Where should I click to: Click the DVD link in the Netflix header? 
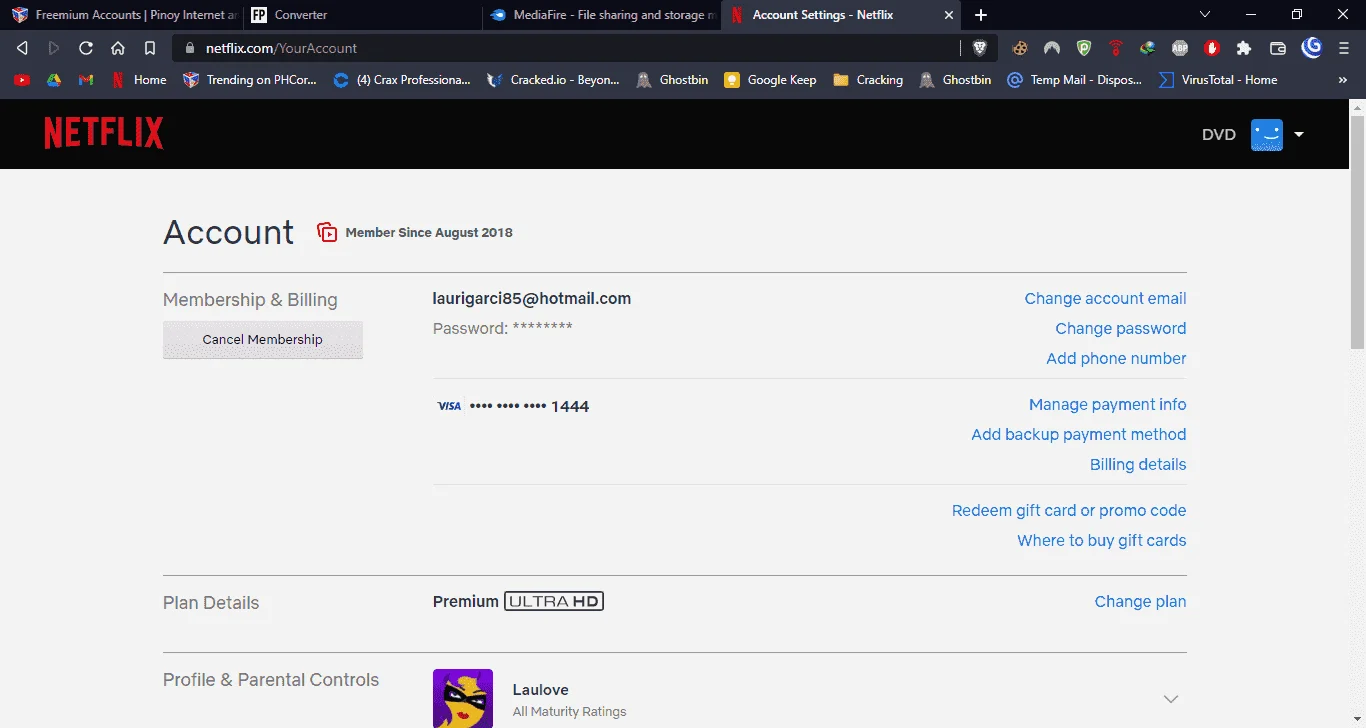pos(1219,134)
